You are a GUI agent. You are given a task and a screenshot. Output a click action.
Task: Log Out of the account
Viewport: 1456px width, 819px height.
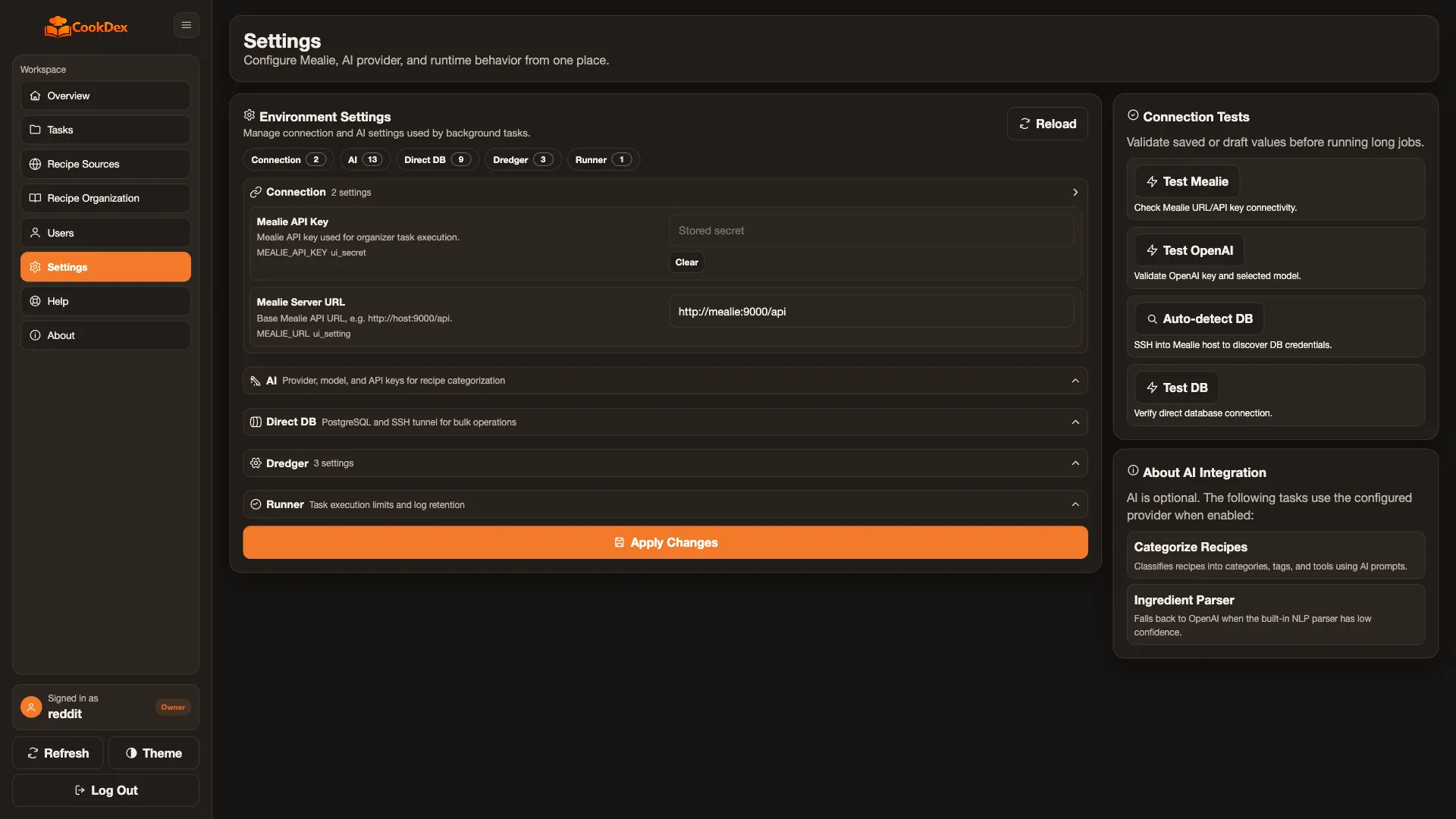click(x=105, y=790)
